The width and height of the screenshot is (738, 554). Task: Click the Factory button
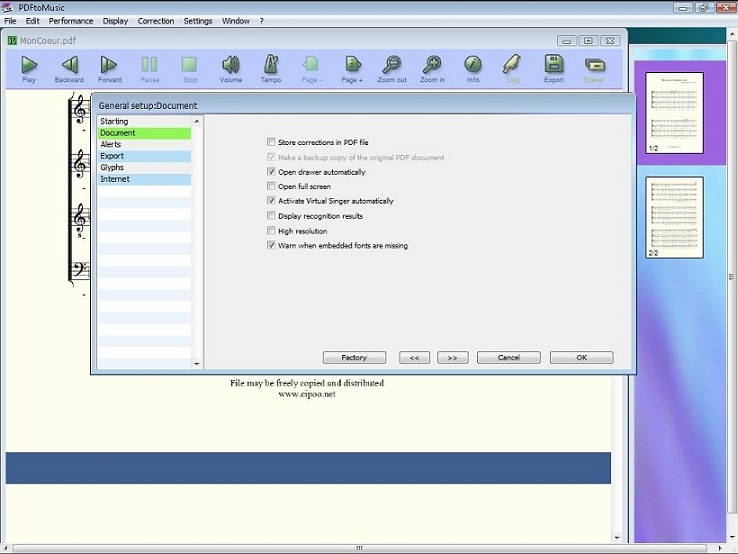(x=354, y=357)
